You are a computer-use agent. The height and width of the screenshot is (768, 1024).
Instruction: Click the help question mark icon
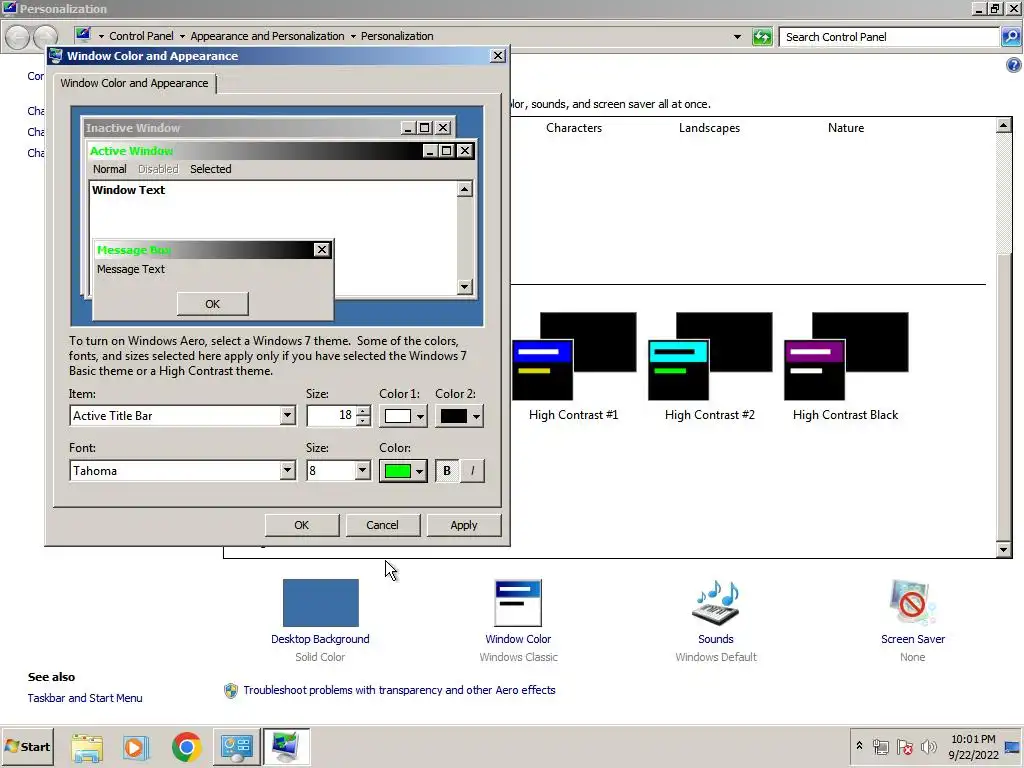[x=1013, y=65]
